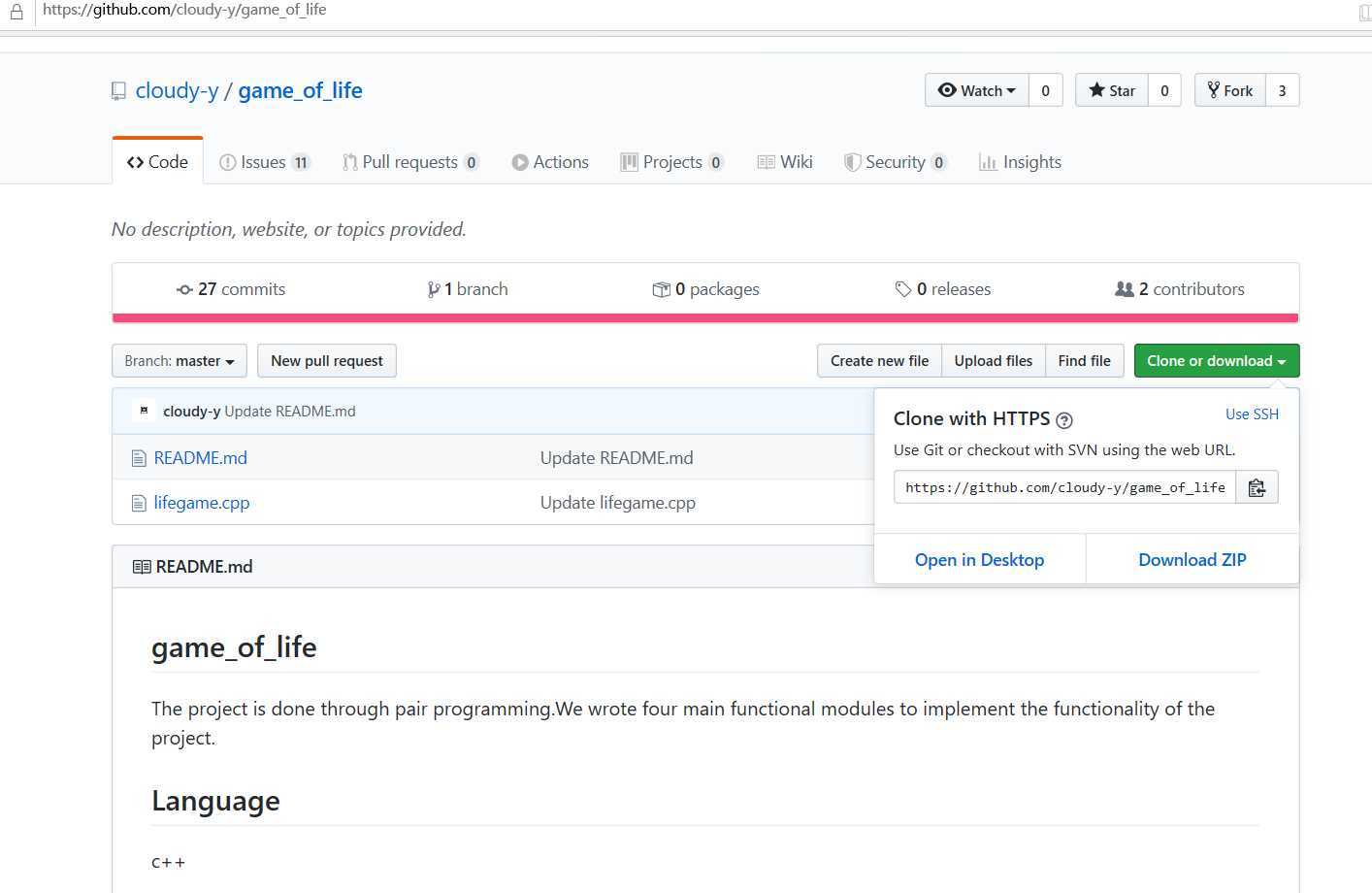Click the commits history icon
Viewport: 1372px width, 893px height.
click(x=184, y=289)
